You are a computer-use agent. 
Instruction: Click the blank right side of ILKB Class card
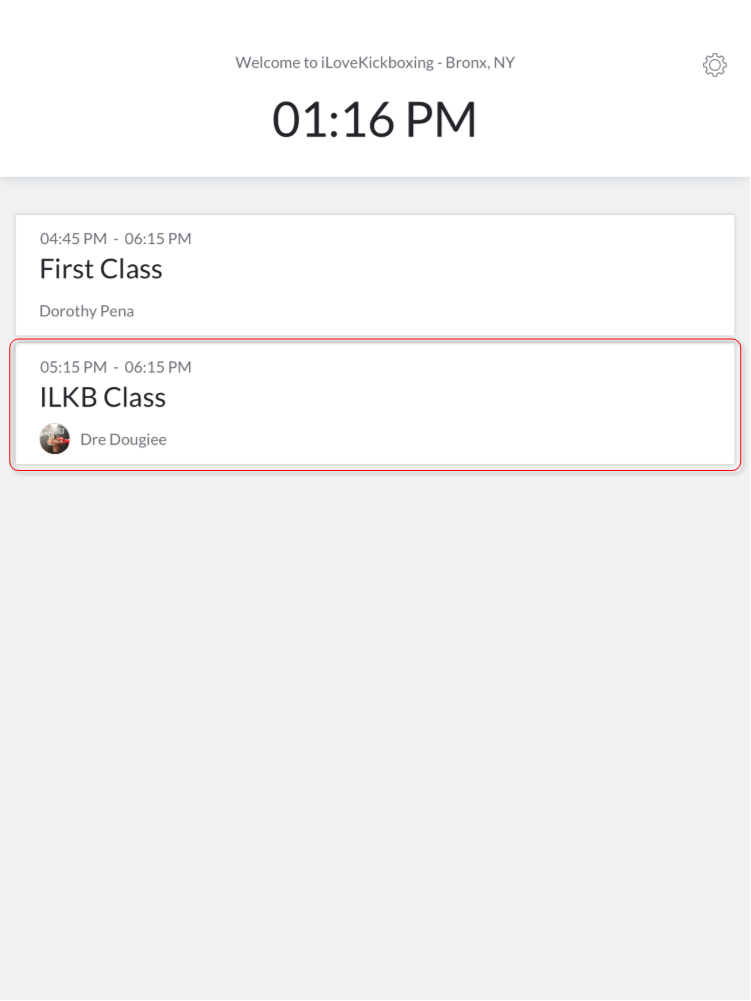point(511,404)
